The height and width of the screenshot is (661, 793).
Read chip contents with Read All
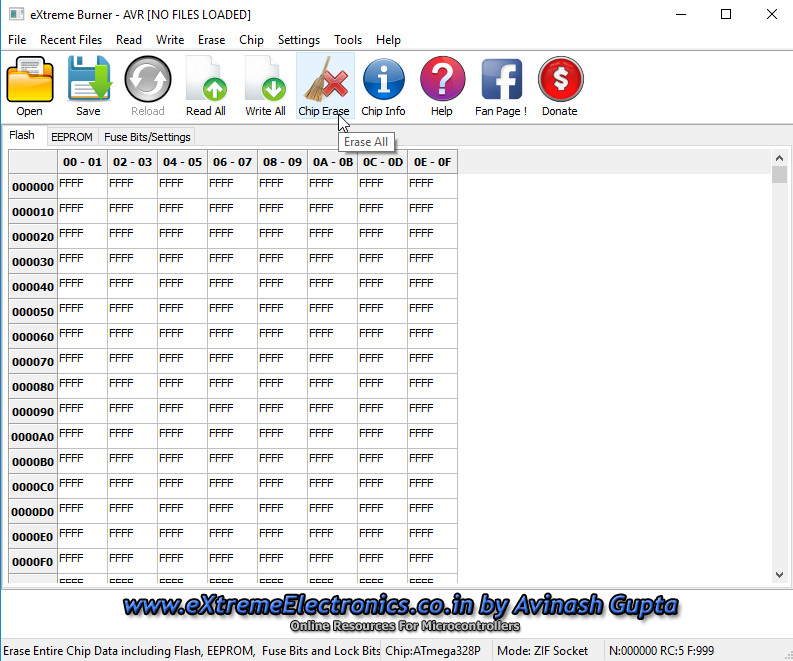coord(206,86)
